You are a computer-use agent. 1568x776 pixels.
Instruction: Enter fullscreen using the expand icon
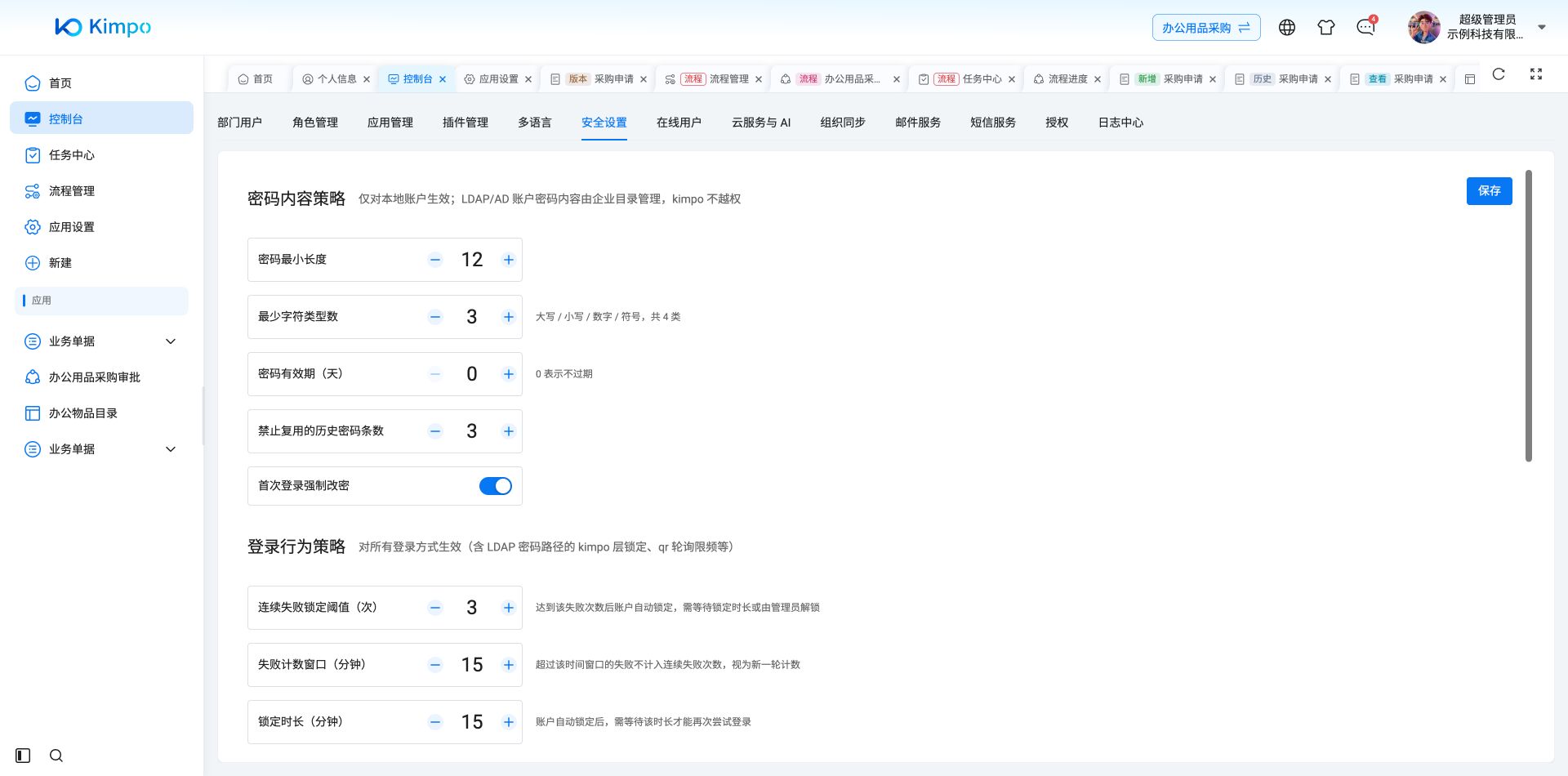(1536, 74)
